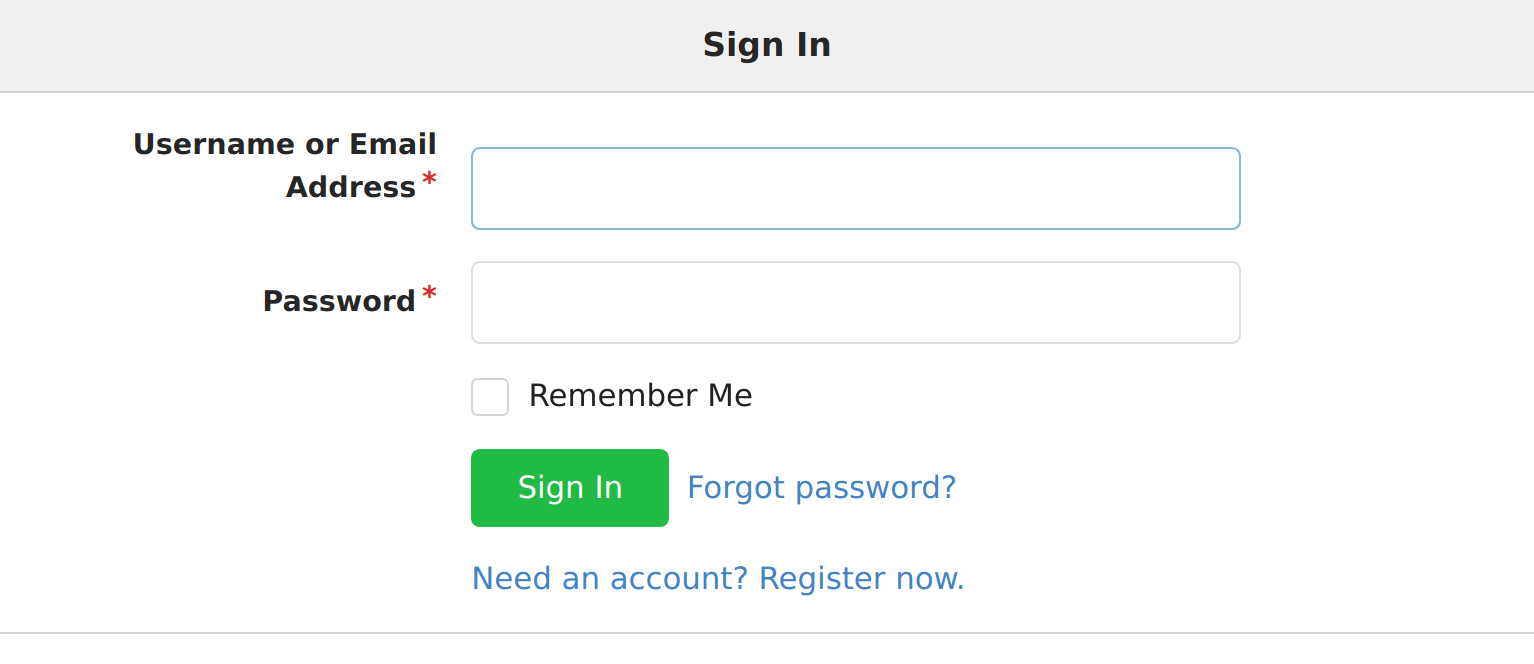Click the word 'Me' in the Remember Me label
Screen dimensions: 1534x664
pyautogui.click(x=730, y=396)
